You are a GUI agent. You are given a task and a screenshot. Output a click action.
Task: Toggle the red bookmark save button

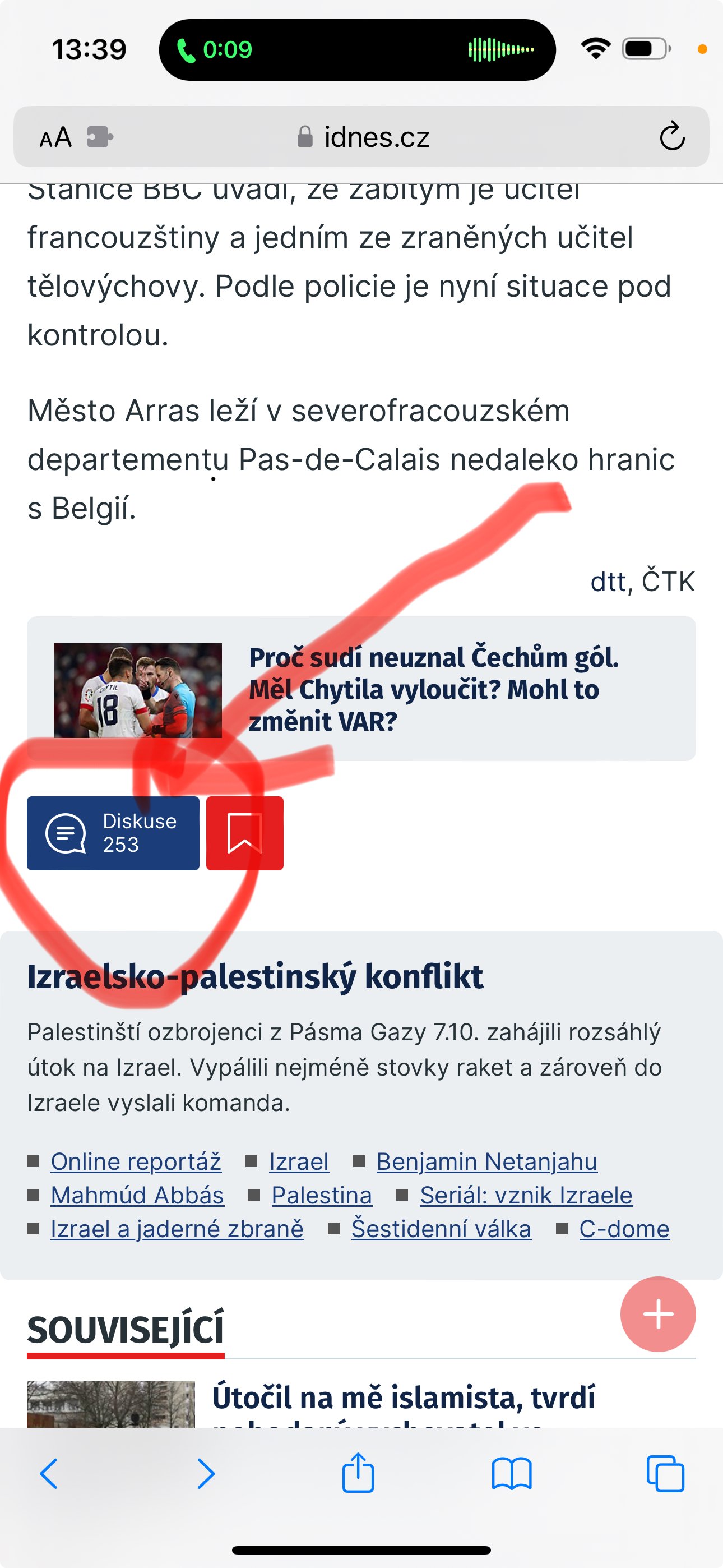(245, 833)
